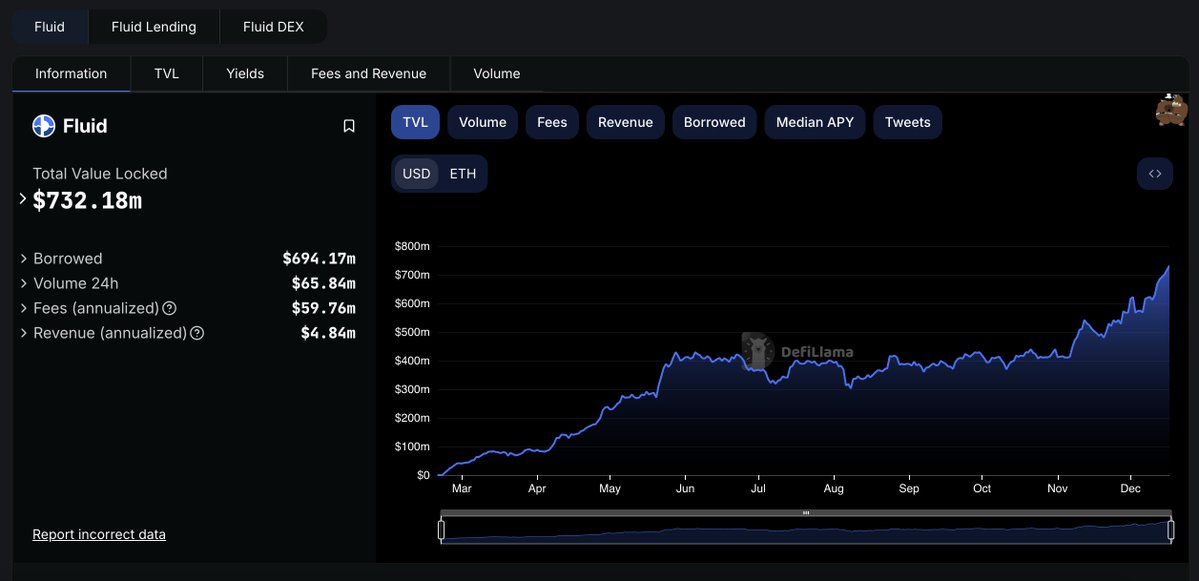The image size is (1199, 581).
Task: Toggle the TVL chart series
Action: (x=415, y=122)
